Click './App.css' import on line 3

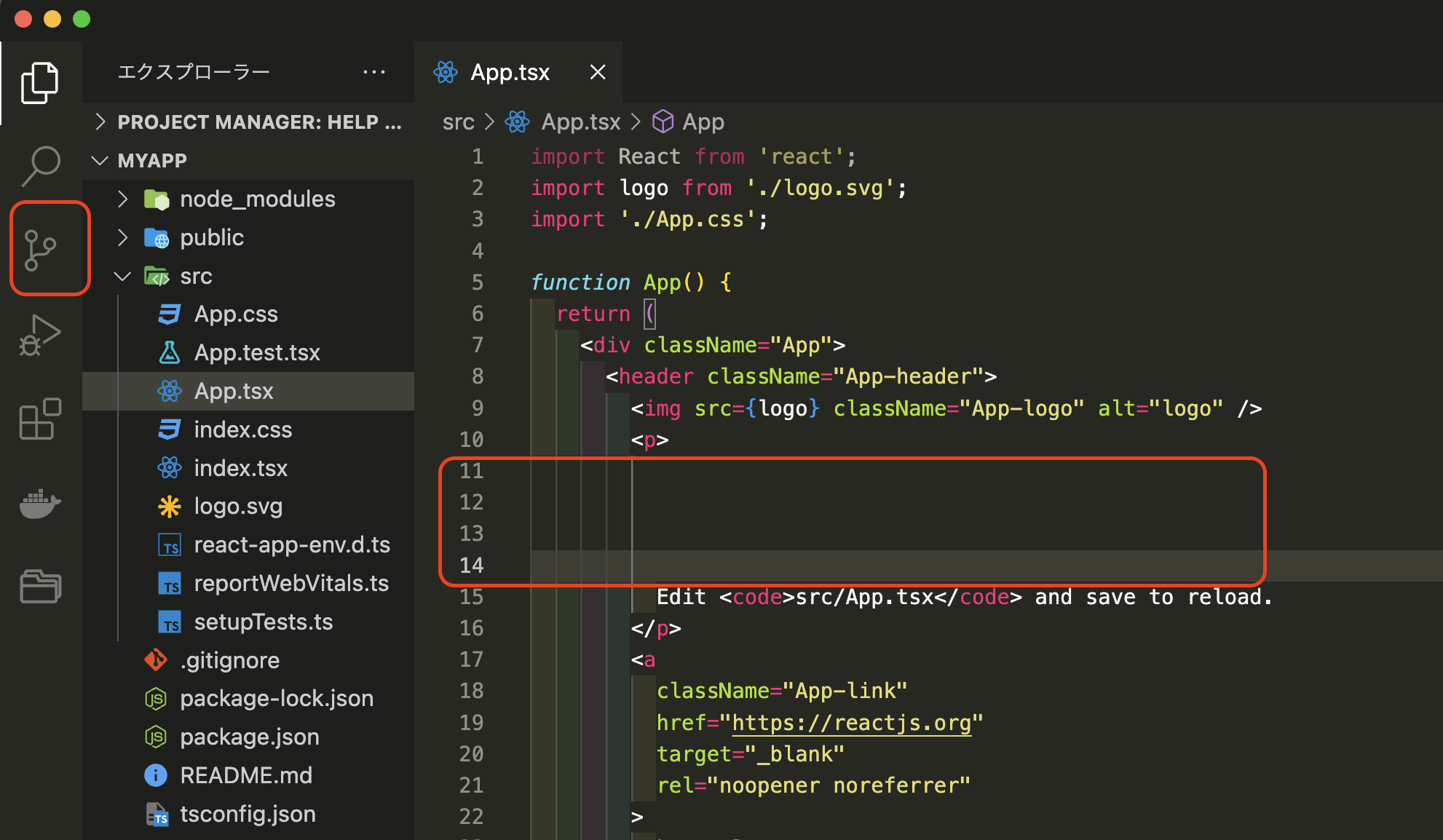pyautogui.click(x=688, y=220)
